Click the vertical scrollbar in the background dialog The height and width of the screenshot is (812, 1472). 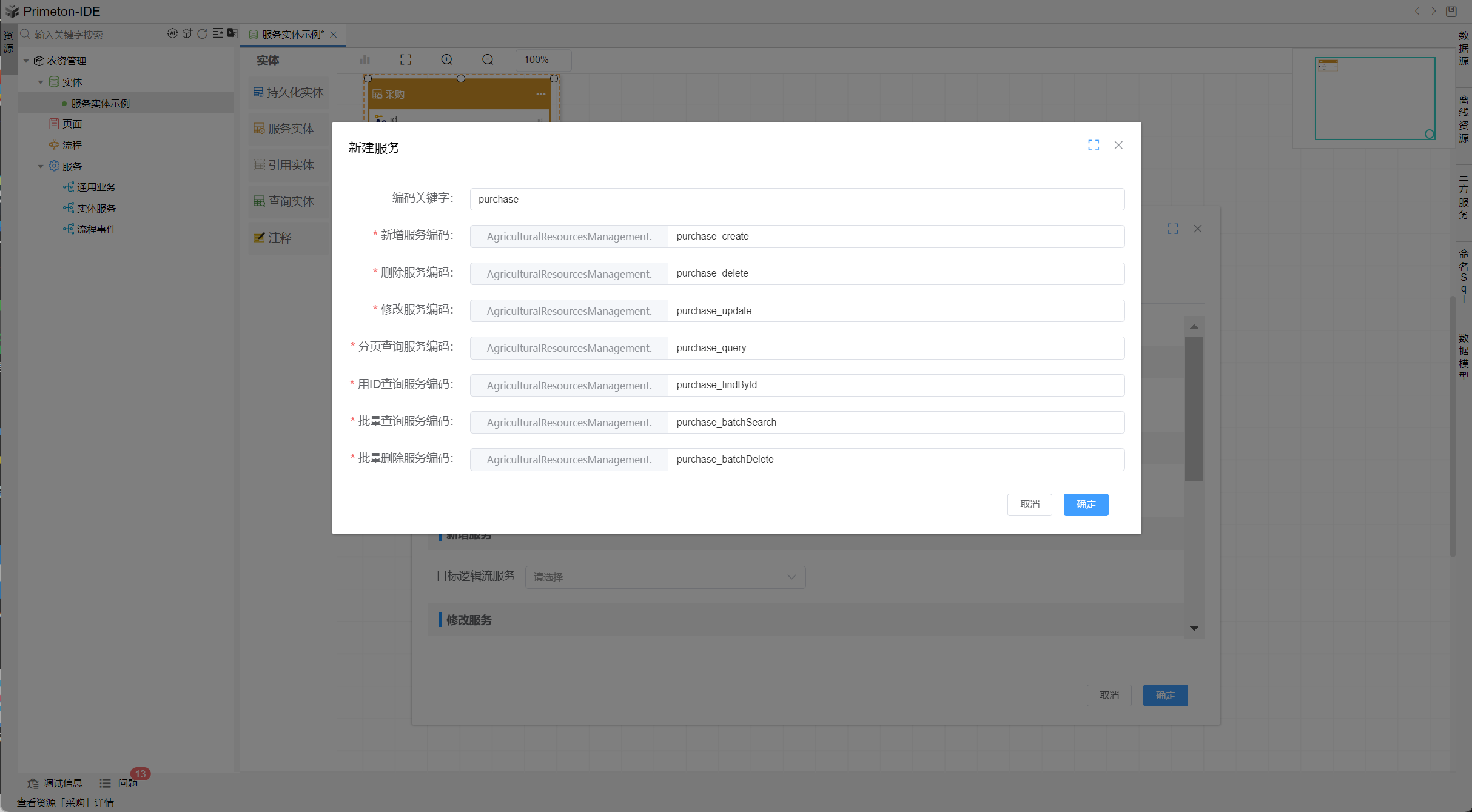click(1194, 409)
